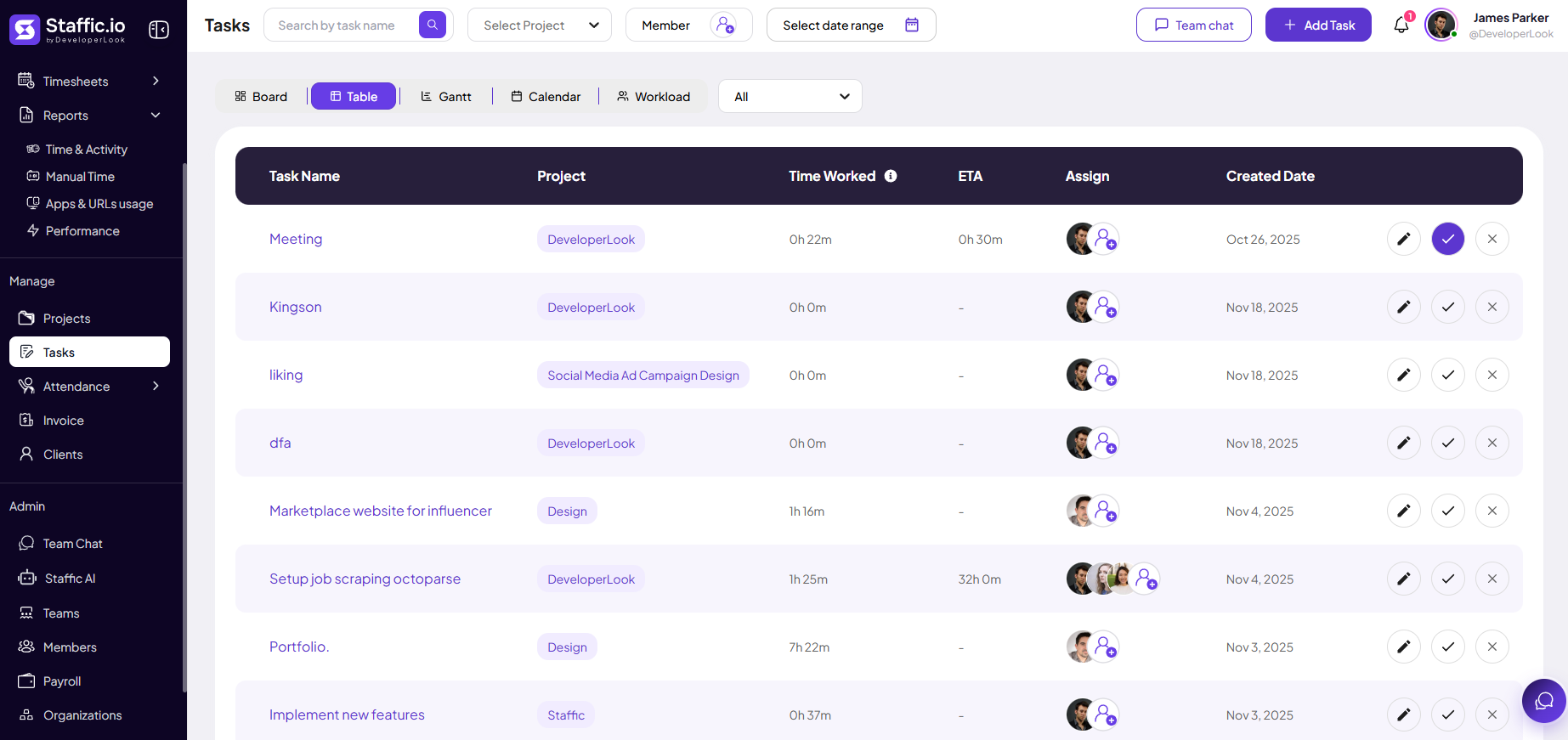Open the Setup job scraping octoparse link

pos(365,579)
